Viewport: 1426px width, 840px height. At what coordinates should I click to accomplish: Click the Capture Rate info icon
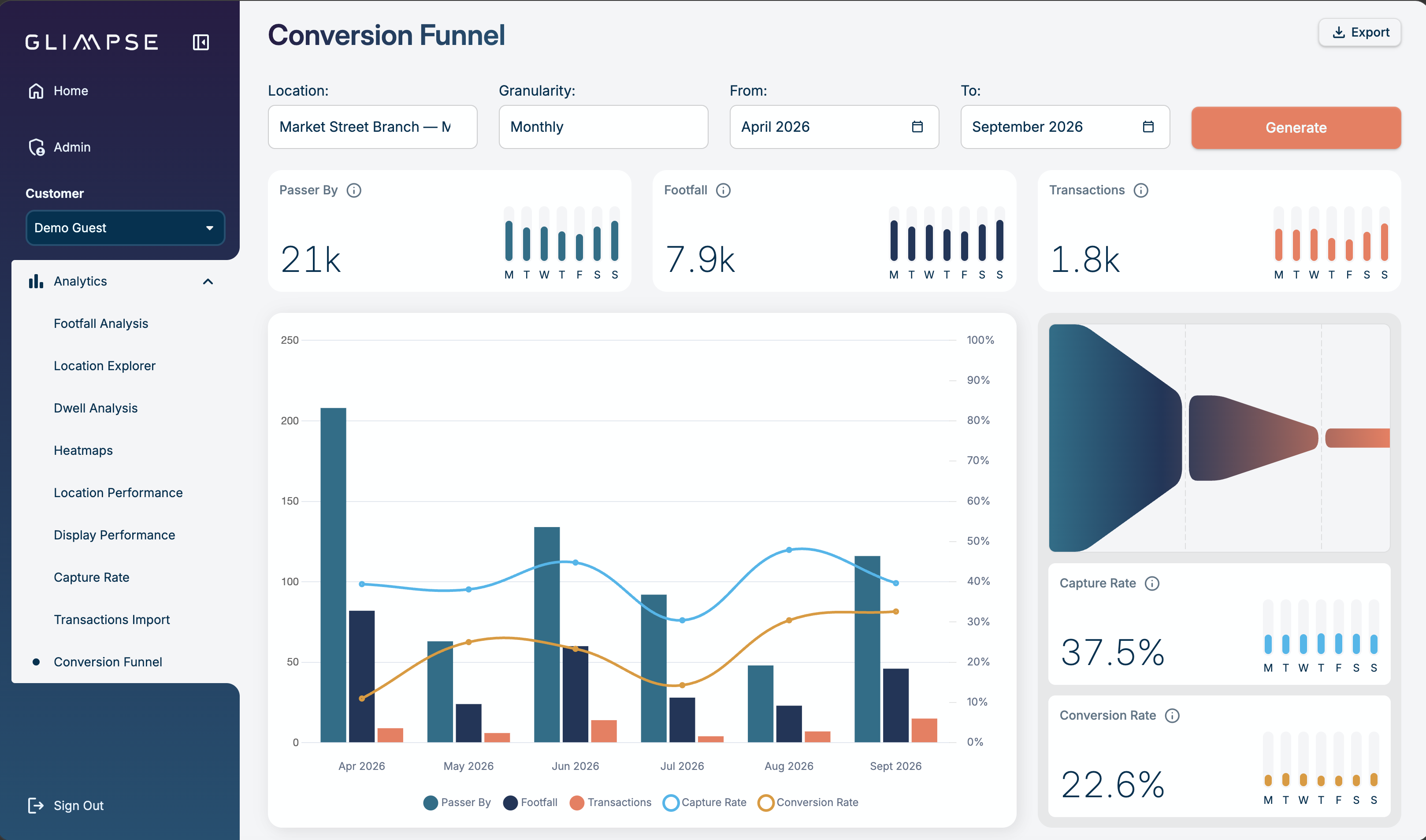coord(1152,583)
